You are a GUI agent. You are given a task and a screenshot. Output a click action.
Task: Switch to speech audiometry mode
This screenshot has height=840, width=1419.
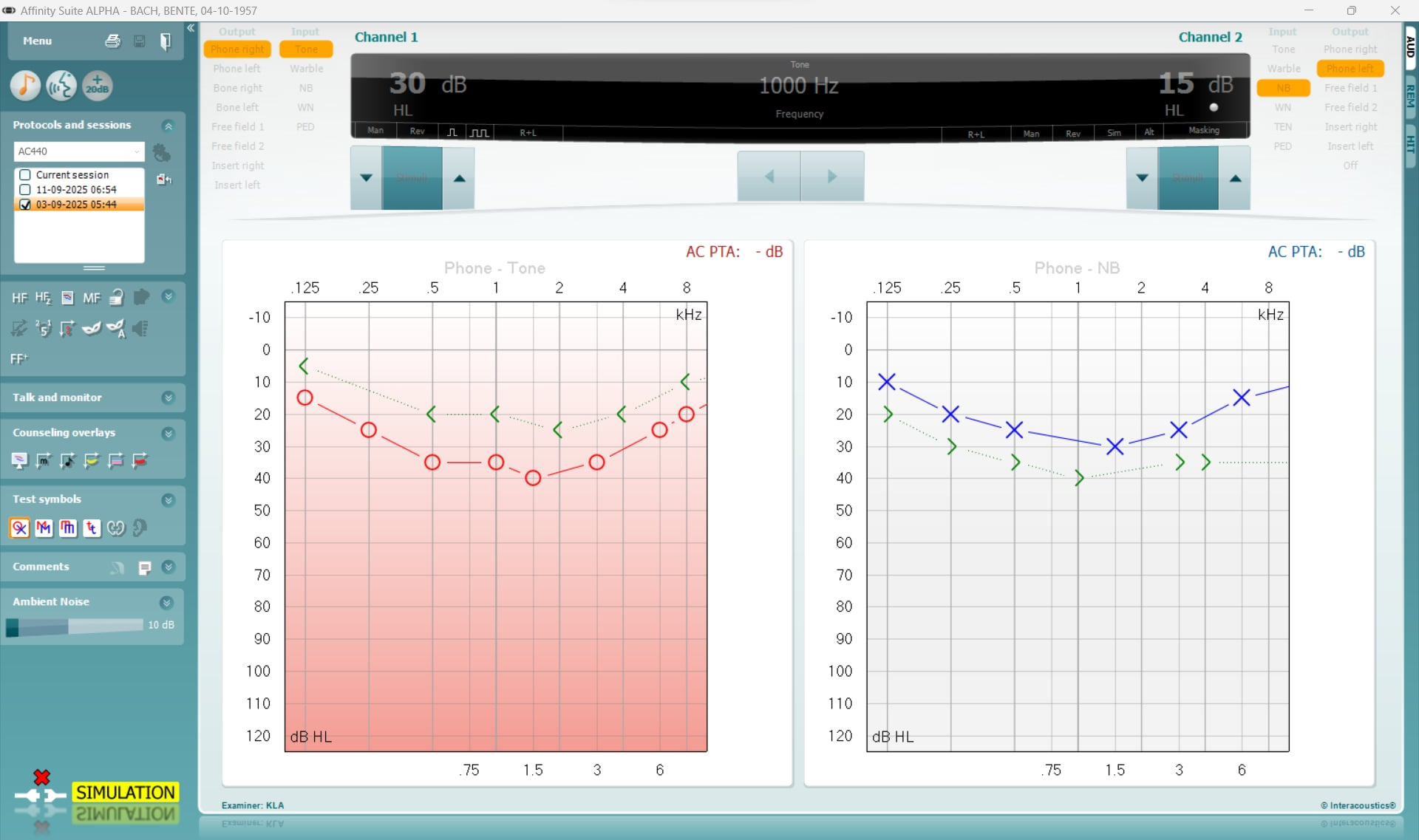point(61,86)
